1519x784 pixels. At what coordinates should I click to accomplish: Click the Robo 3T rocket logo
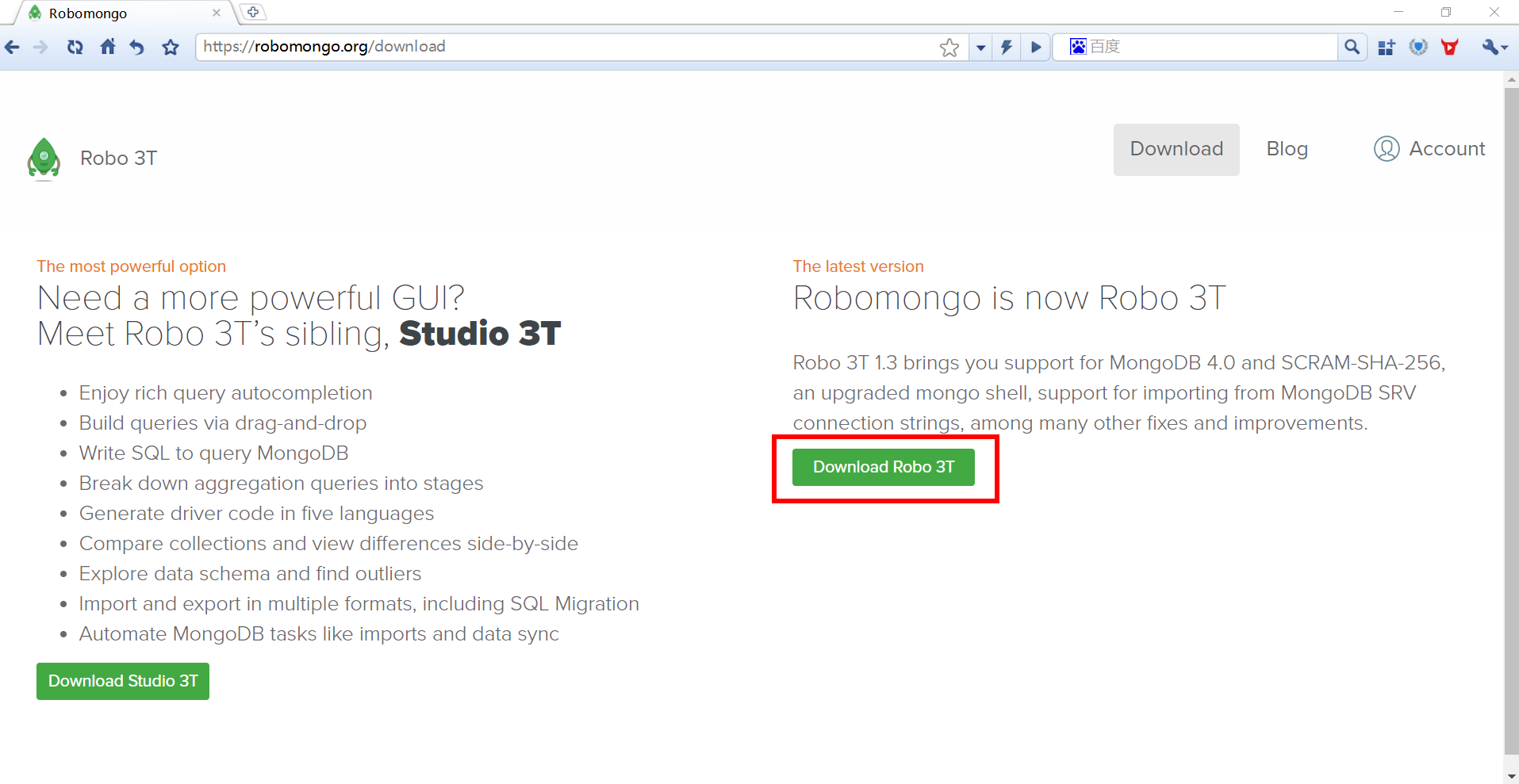coord(44,159)
